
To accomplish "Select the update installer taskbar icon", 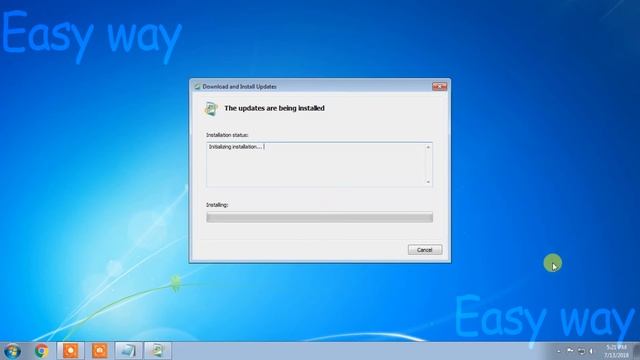I will (158, 351).
